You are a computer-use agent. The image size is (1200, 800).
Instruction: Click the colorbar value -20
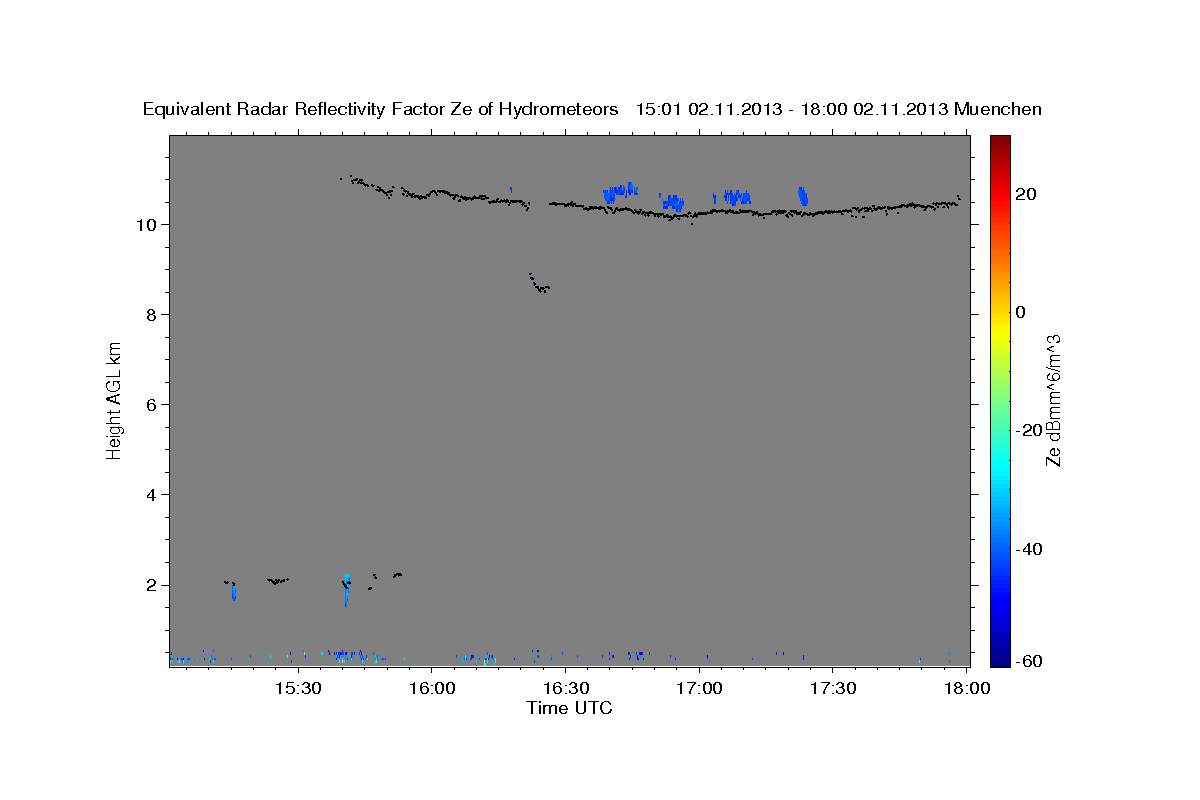[1030, 430]
